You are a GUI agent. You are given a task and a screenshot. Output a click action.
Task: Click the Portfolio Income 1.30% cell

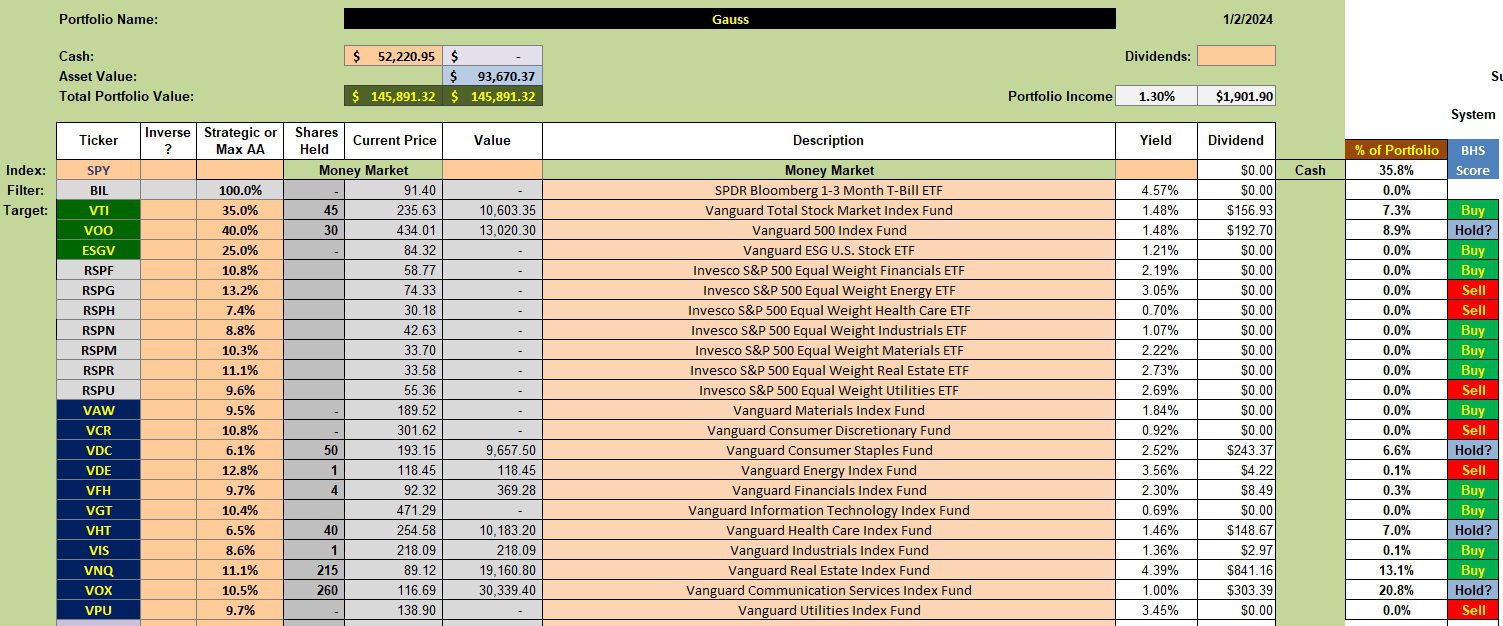click(x=1155, y=96)
